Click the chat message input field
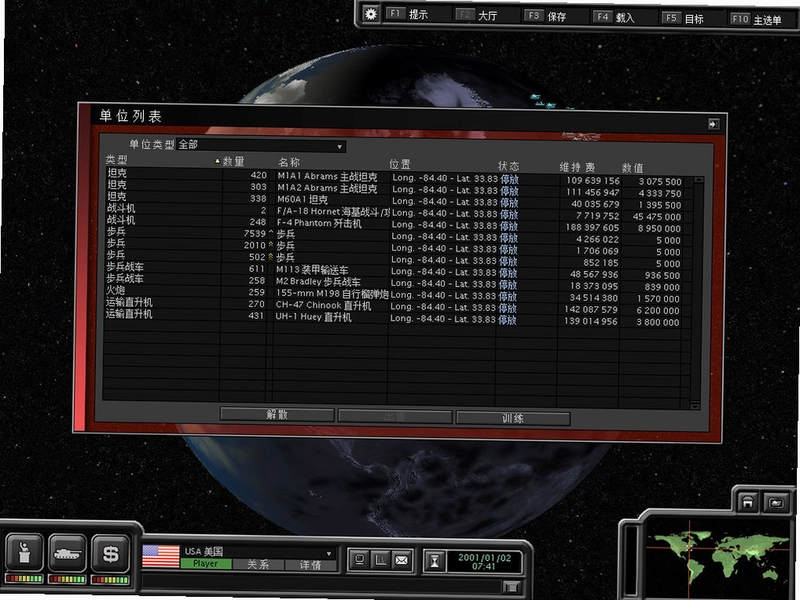The width and height of the screenshot is (800, 600). (x=321, y=584)
